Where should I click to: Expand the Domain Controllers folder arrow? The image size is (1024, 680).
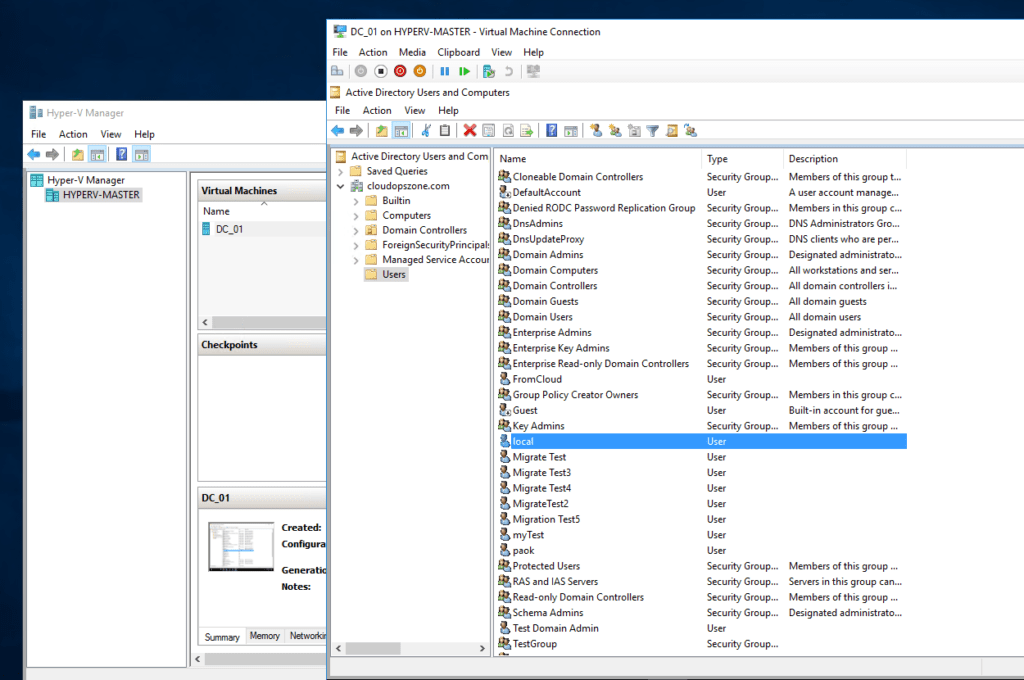(356, 230)
